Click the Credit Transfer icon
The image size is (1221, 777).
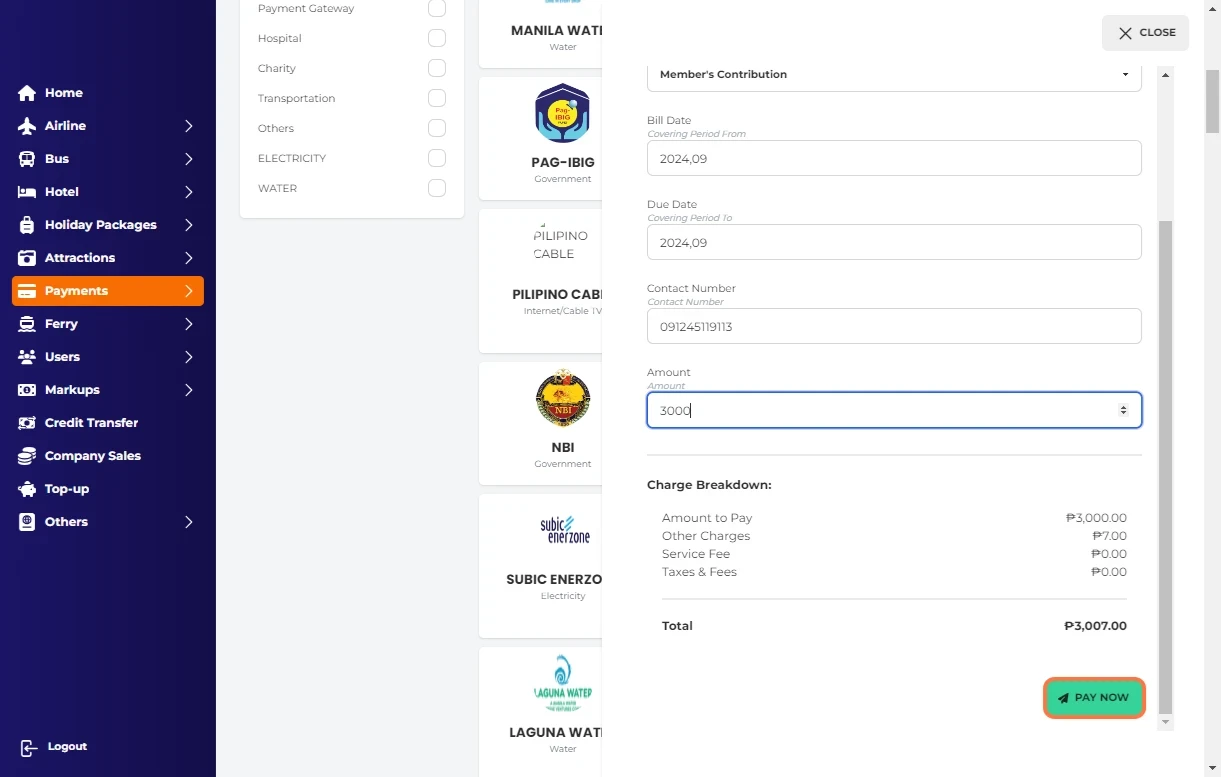[x=27, y=423]
